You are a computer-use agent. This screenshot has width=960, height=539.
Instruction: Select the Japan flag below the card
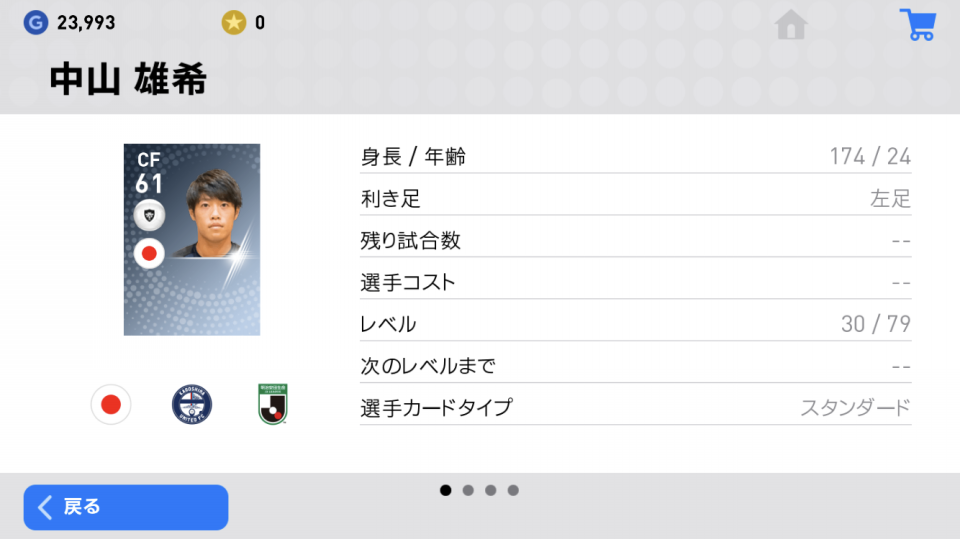pos(111,404)
